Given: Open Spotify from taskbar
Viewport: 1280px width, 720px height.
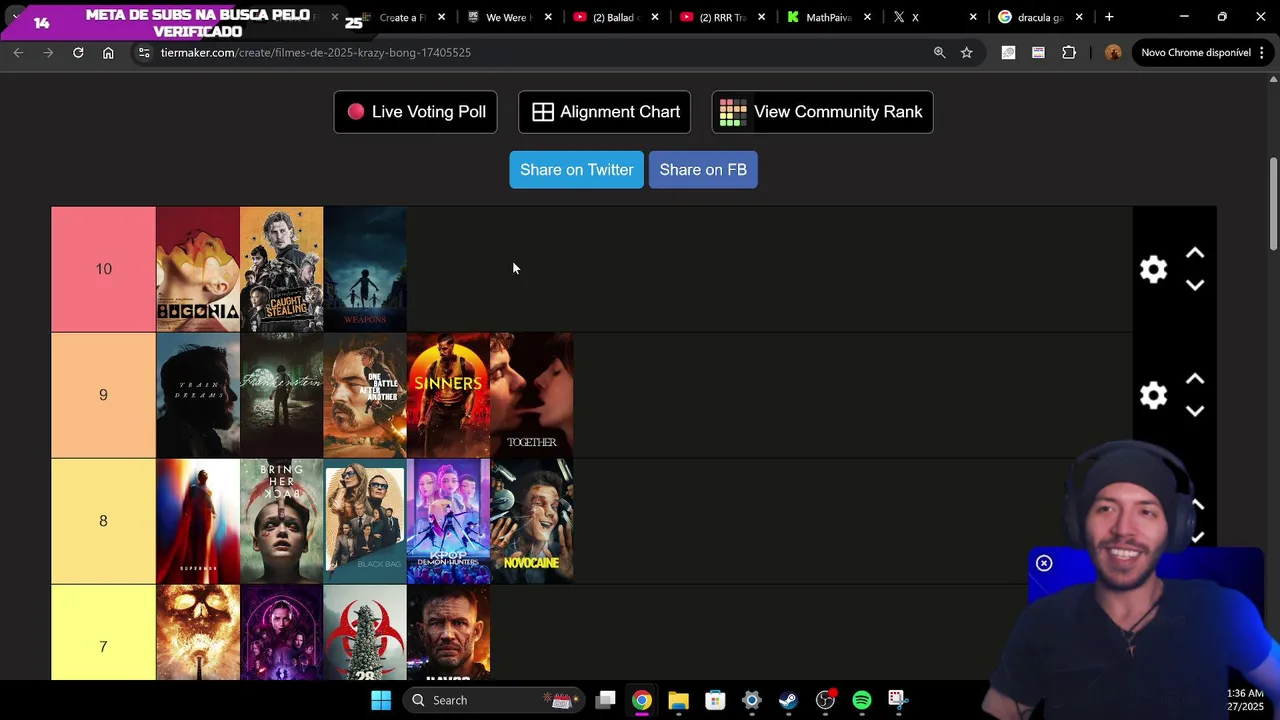Looking at the screenshot, I should (x=862, y=700).
